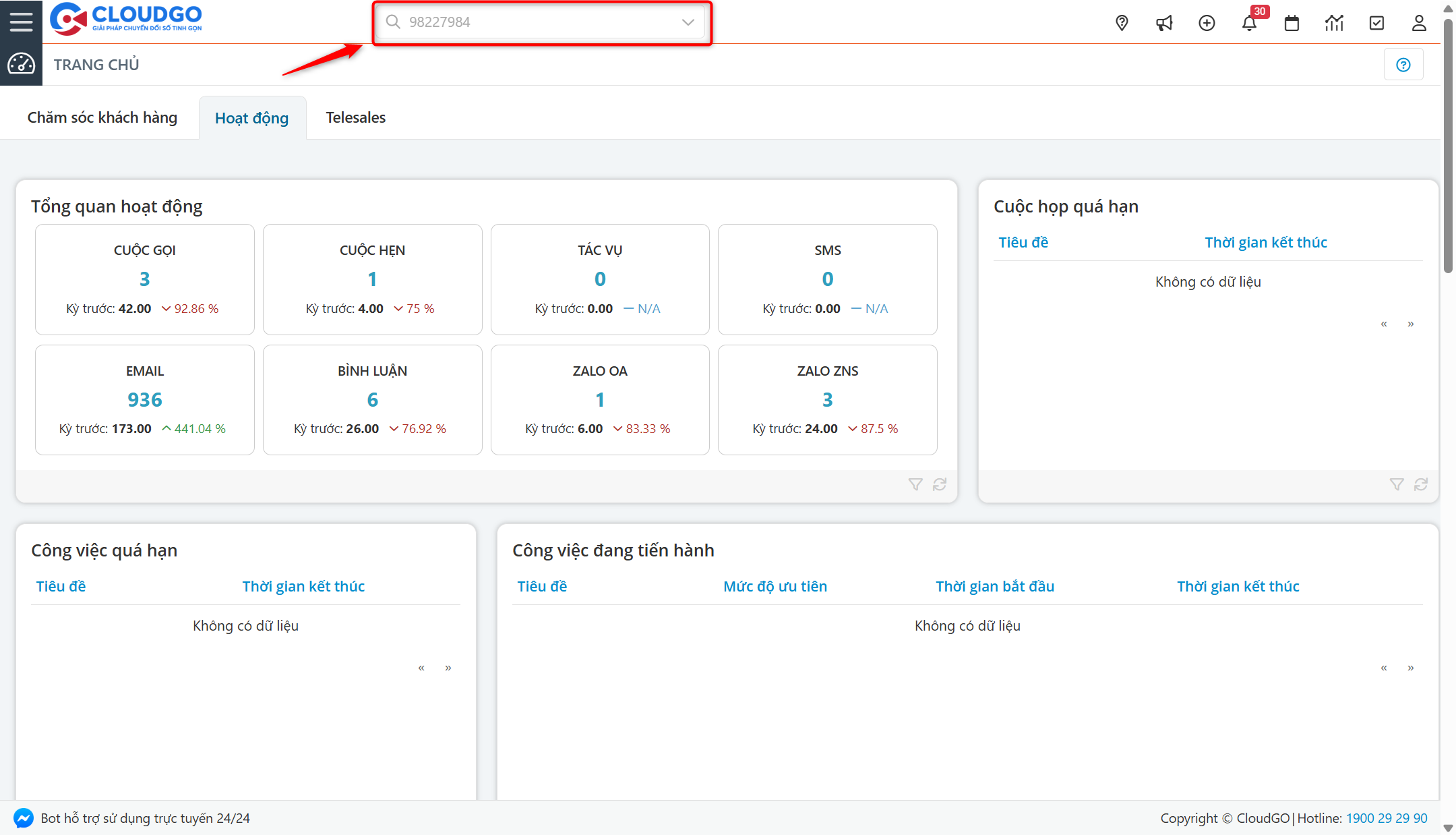The height and width of the screenshot is (835, 1456).
Task: Open the notifications bell
Action: click(x=1249, y=23)
